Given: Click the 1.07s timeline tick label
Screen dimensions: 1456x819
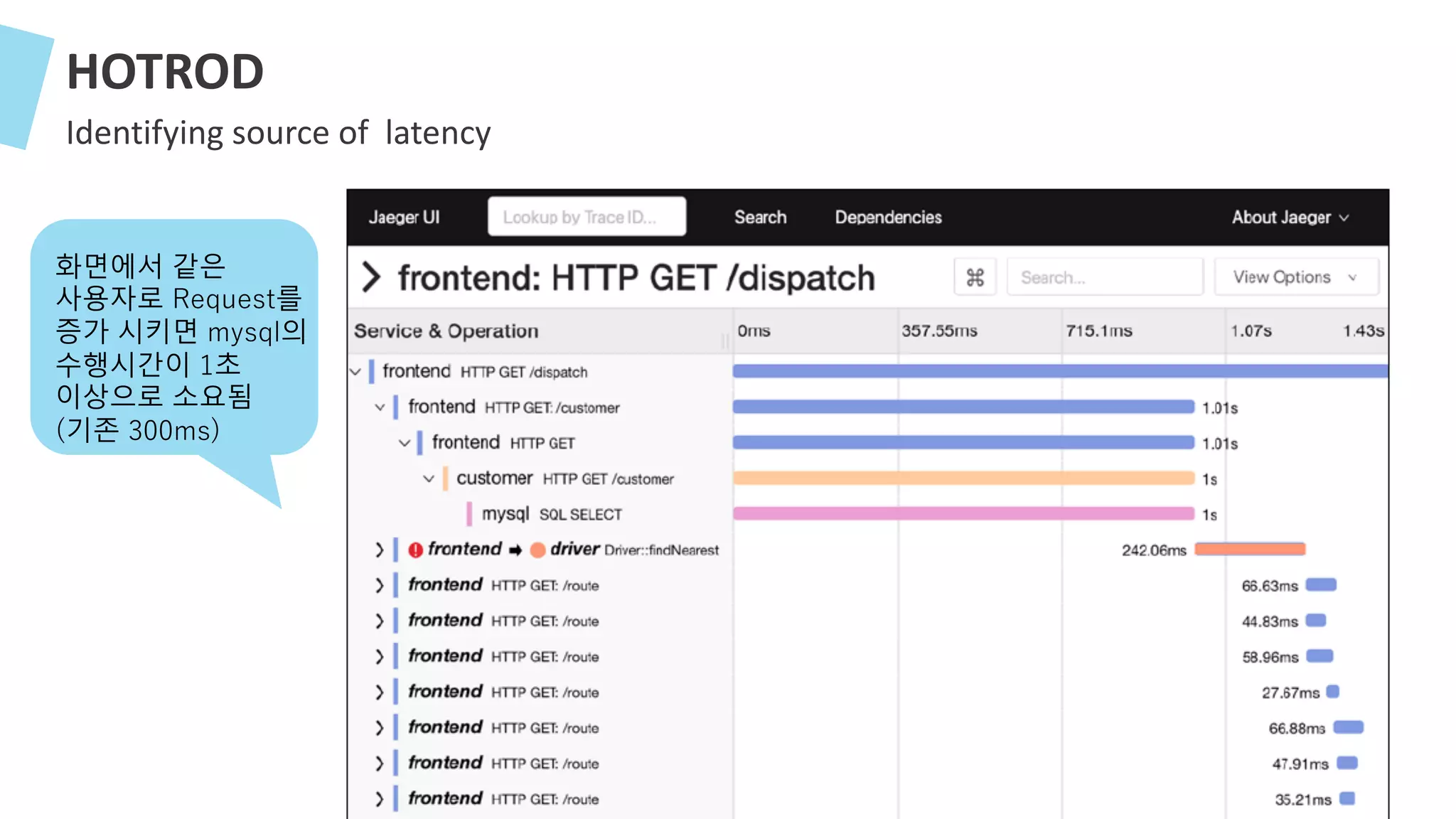Looking at the screenshot, I should coord(1251,331).
